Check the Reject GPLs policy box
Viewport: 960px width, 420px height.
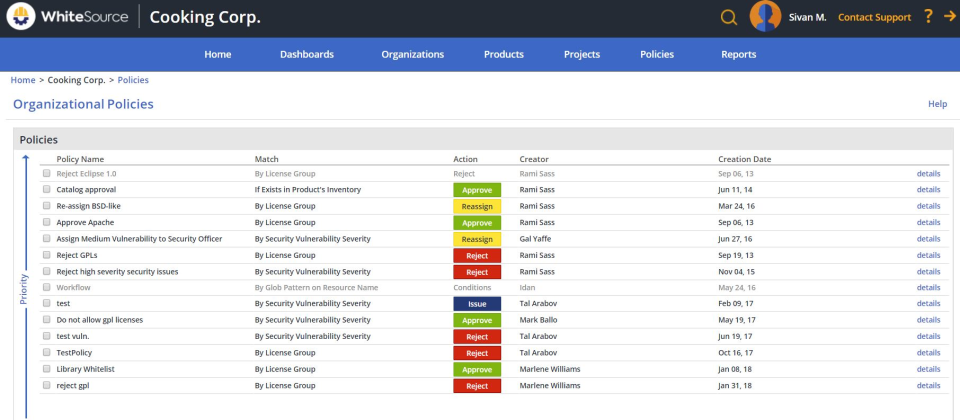47,255
